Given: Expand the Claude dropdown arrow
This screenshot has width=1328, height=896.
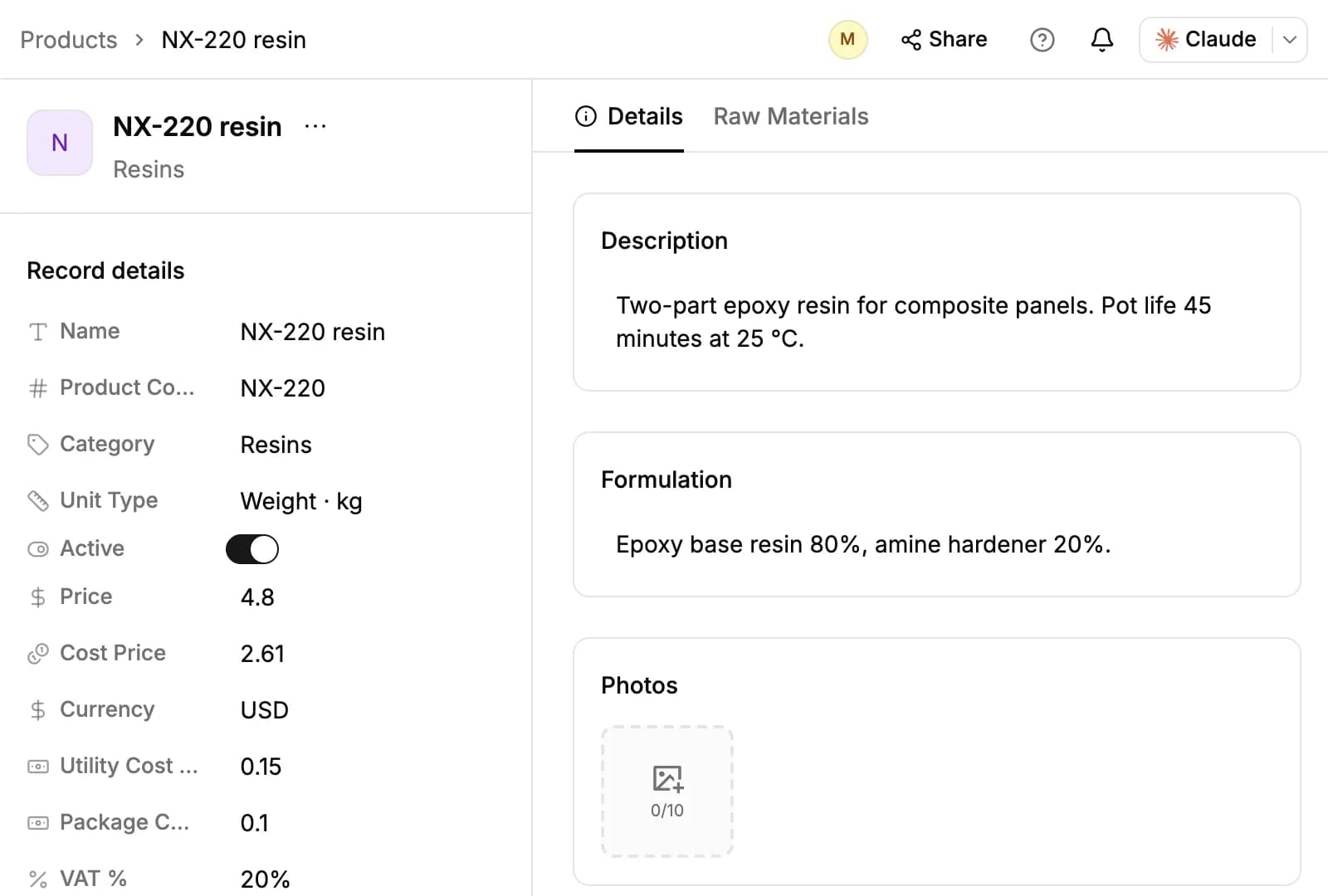Looking at the screenshot, I should click(x=1290, y=40).
